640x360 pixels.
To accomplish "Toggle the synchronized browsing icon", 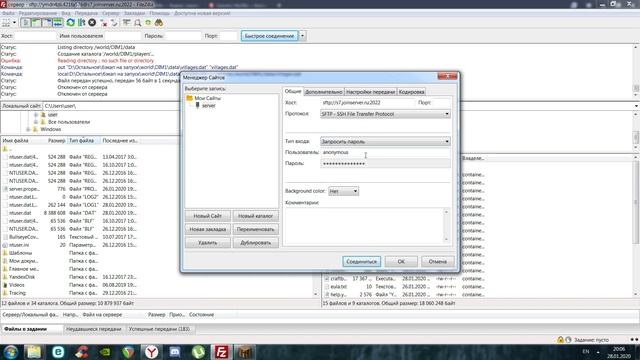I will click(x=148, y=23).
